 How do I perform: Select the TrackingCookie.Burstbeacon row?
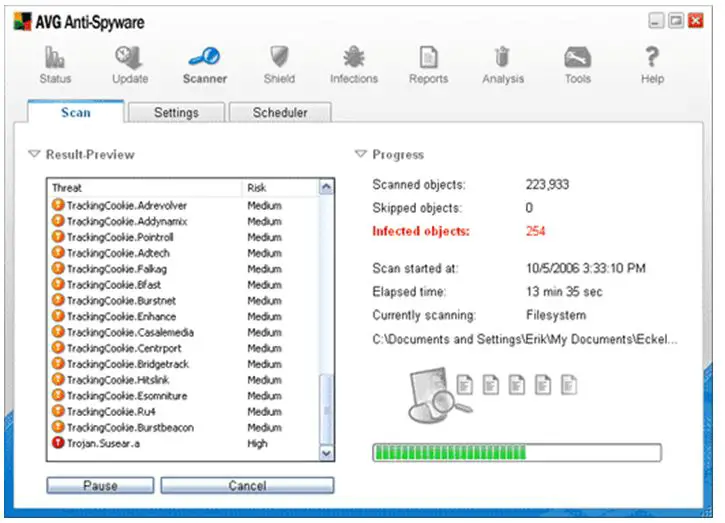pyautogui.click(x=184, y=427)
